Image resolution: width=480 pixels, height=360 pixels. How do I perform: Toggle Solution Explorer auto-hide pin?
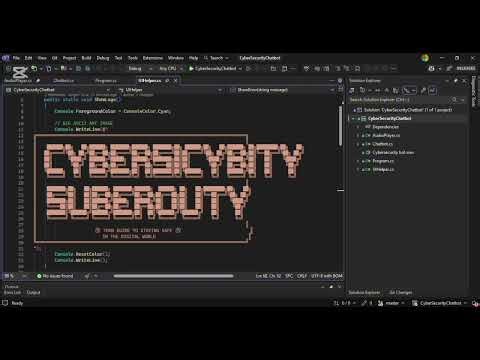click(x=456, y=81)
